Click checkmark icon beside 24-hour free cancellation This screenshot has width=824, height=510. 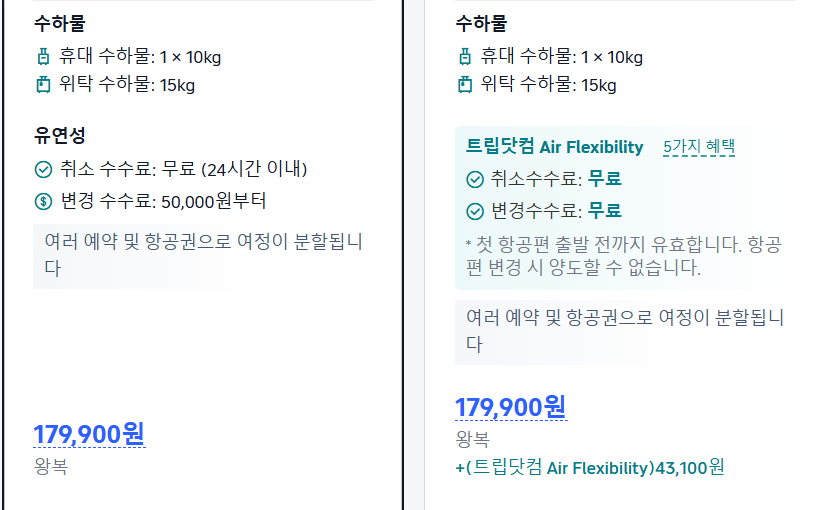[44, 169]
